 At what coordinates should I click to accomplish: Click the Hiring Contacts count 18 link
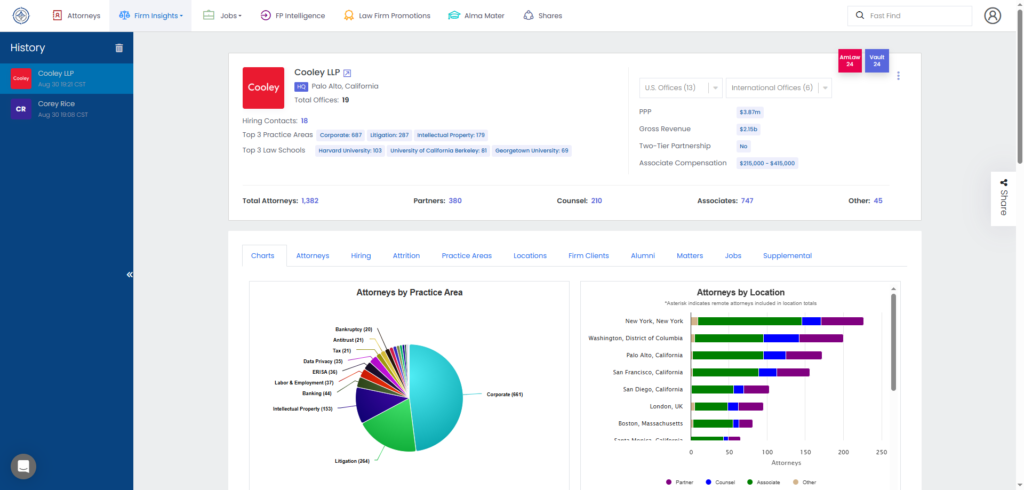coord(304,121)
